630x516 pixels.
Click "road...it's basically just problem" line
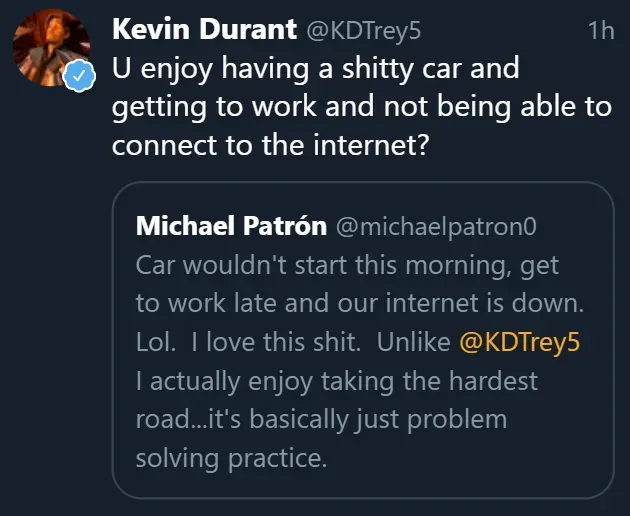click(321, 418)
